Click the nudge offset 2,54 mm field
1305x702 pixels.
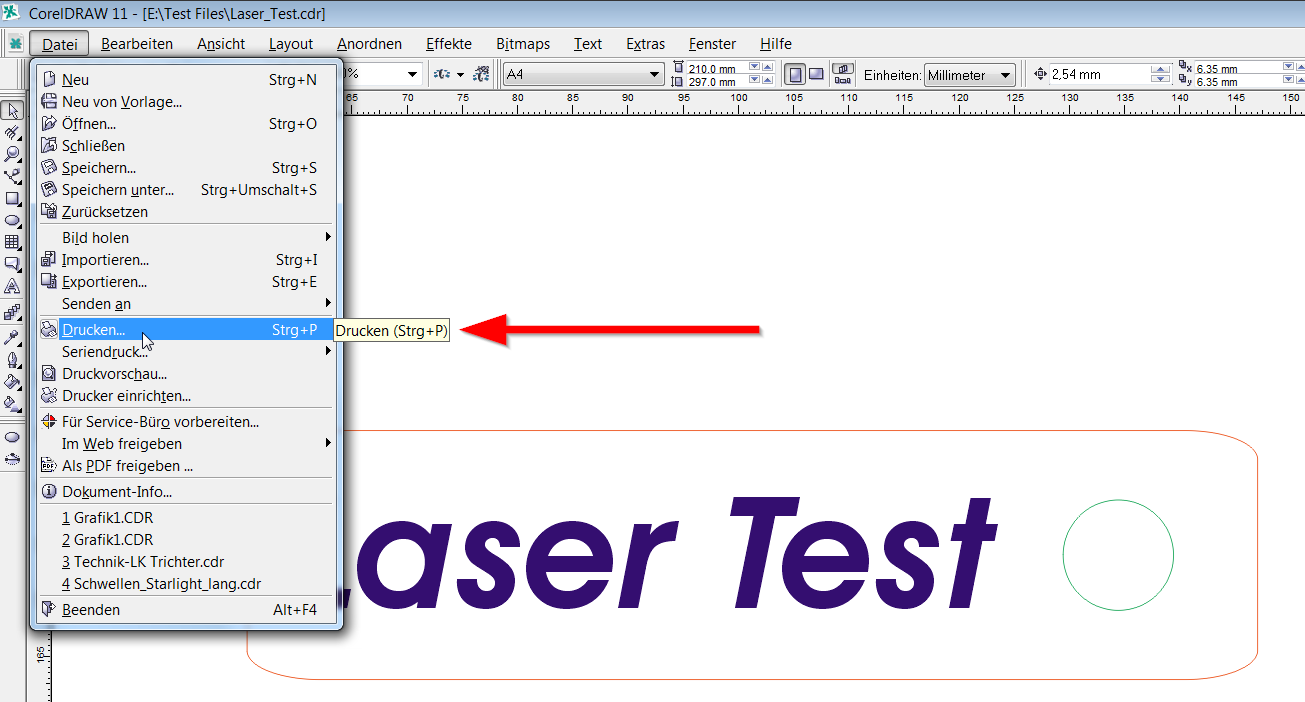pos(1097,75)
